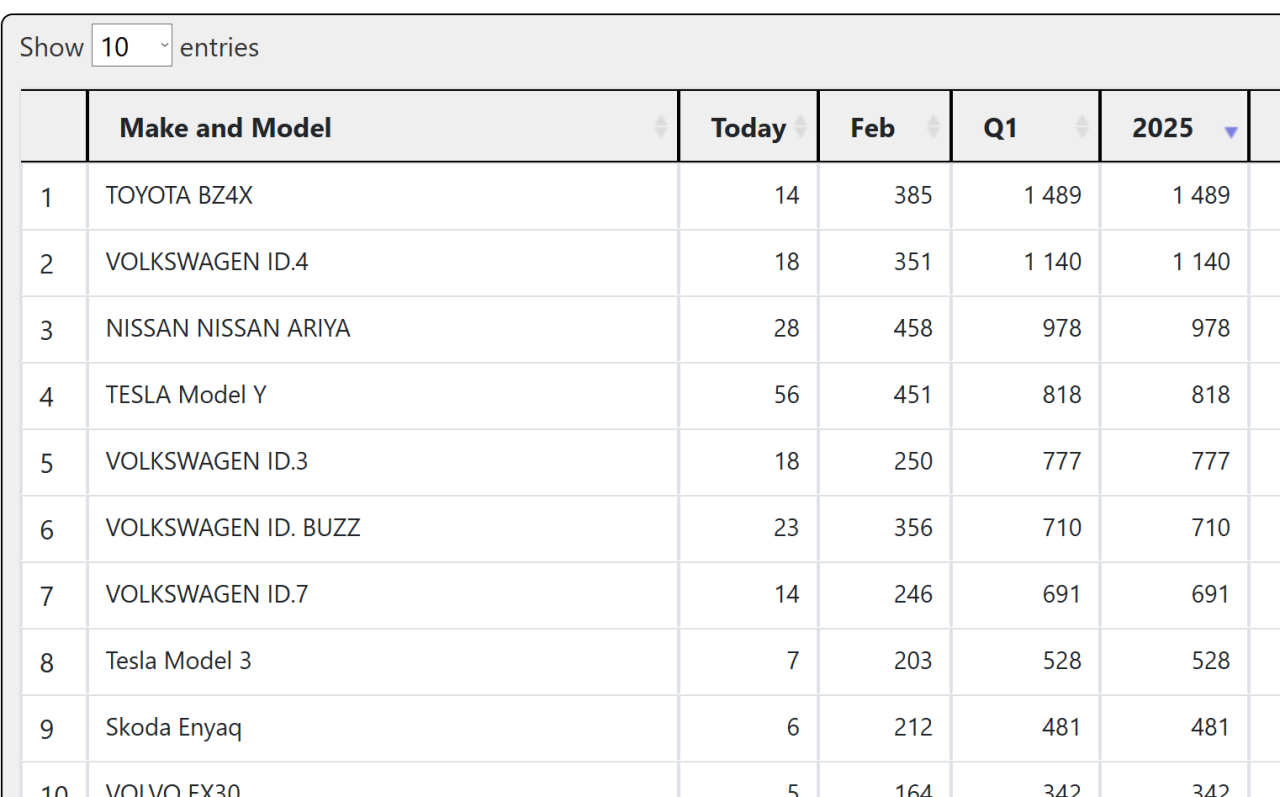Sort table by Q1 column
Image resolution: width=1280 pixels, height=797 pixels.
[1000, 128]
